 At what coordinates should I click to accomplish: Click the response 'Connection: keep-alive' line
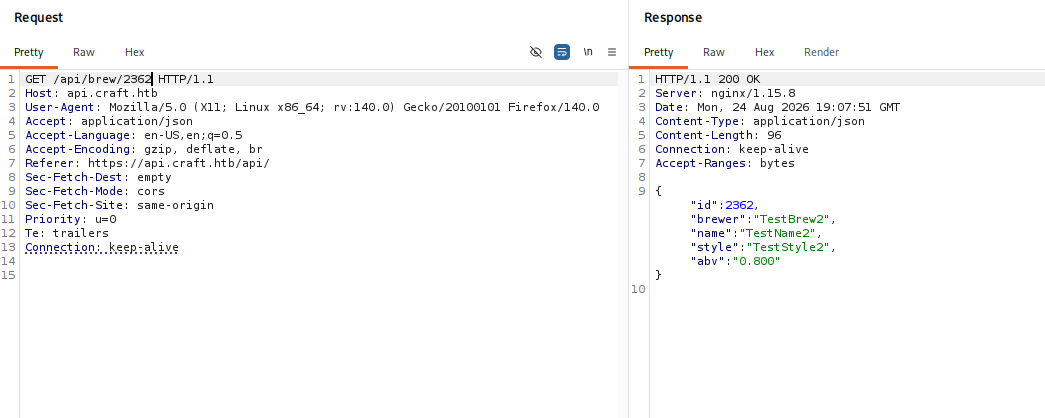pos(732,149)
